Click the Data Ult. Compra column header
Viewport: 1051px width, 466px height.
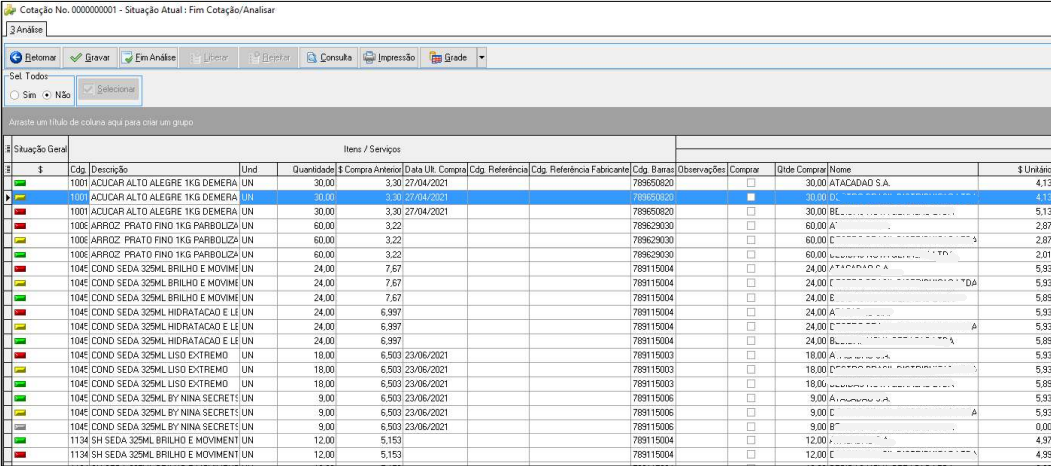click(x=436, y=169)
